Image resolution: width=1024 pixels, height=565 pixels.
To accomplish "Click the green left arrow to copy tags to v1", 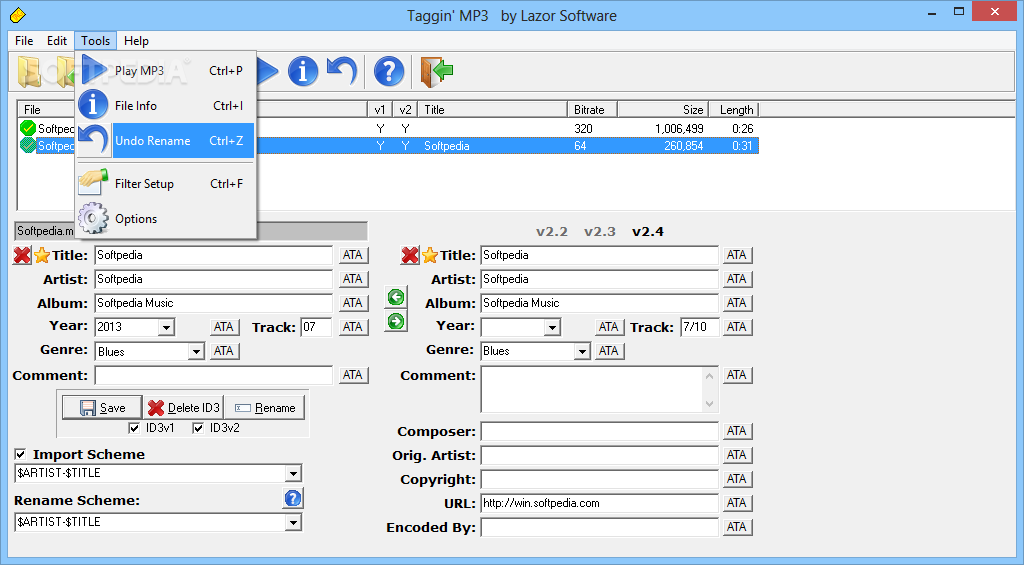I will pos(396,297).
